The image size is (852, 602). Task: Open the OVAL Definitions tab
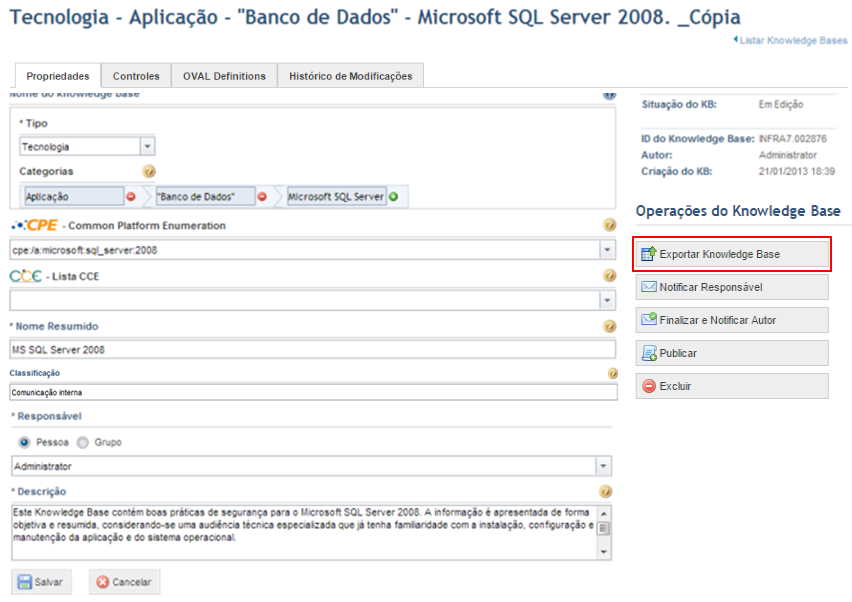point(224,76)
